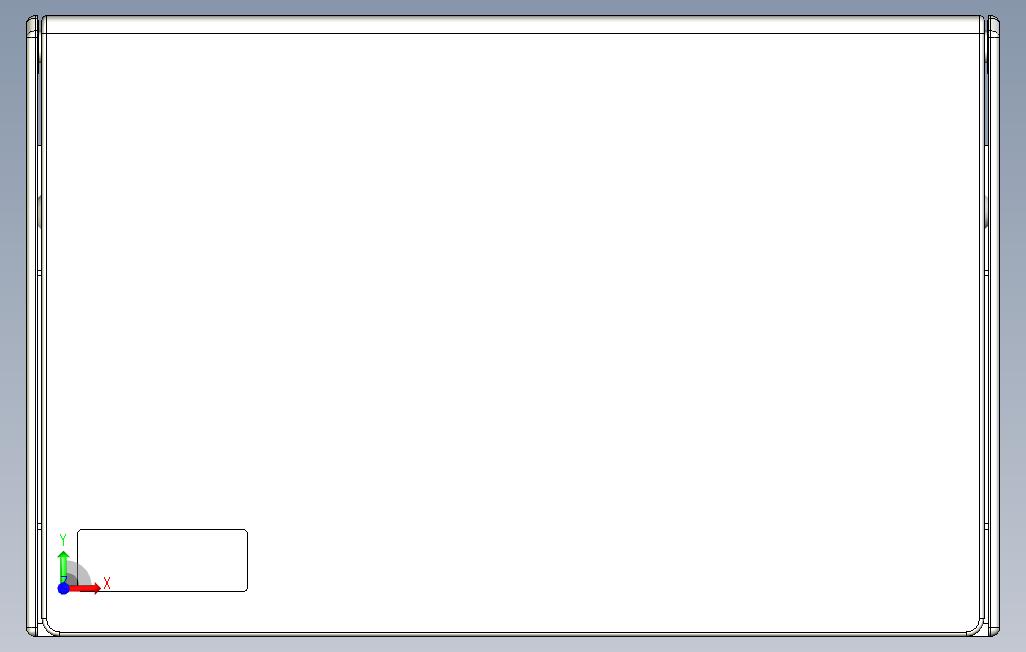Pick the rounded top corner of the right side panel

click(993, 20)
